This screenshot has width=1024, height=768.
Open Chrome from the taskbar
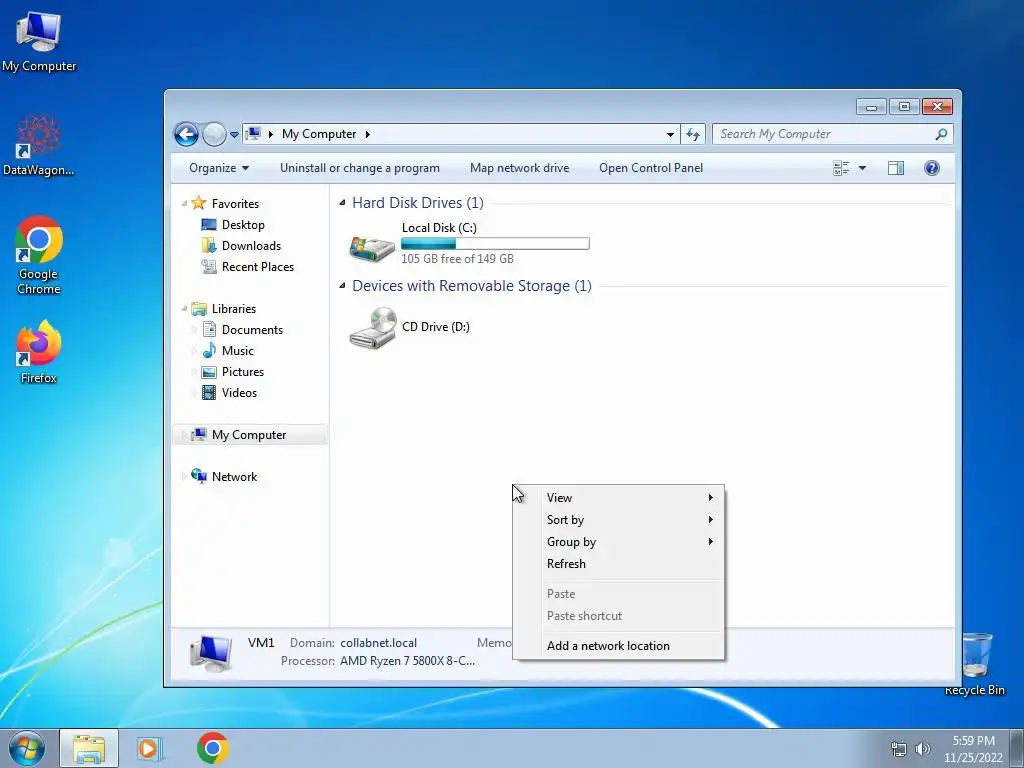[212, 748]
